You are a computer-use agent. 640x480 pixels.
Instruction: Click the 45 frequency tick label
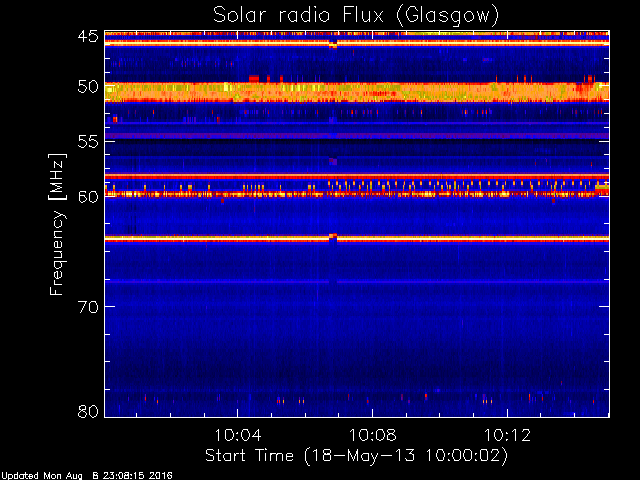[88, 36]
